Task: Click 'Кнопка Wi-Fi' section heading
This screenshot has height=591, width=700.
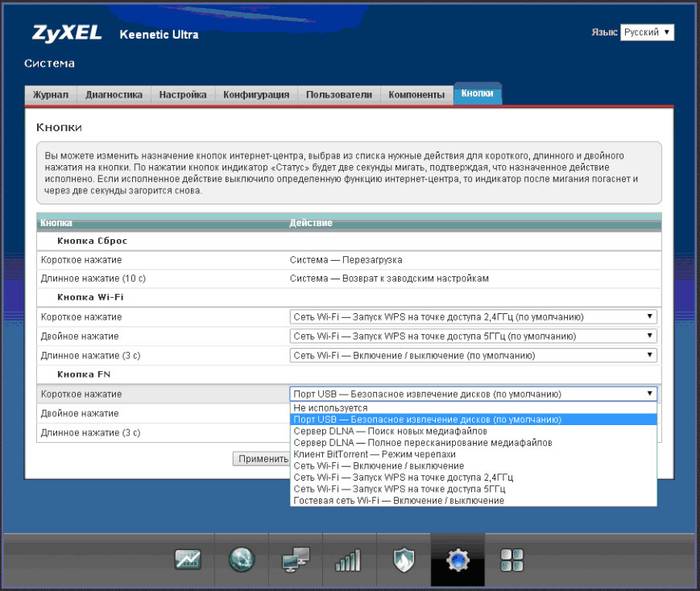Action: coord(90,297)
